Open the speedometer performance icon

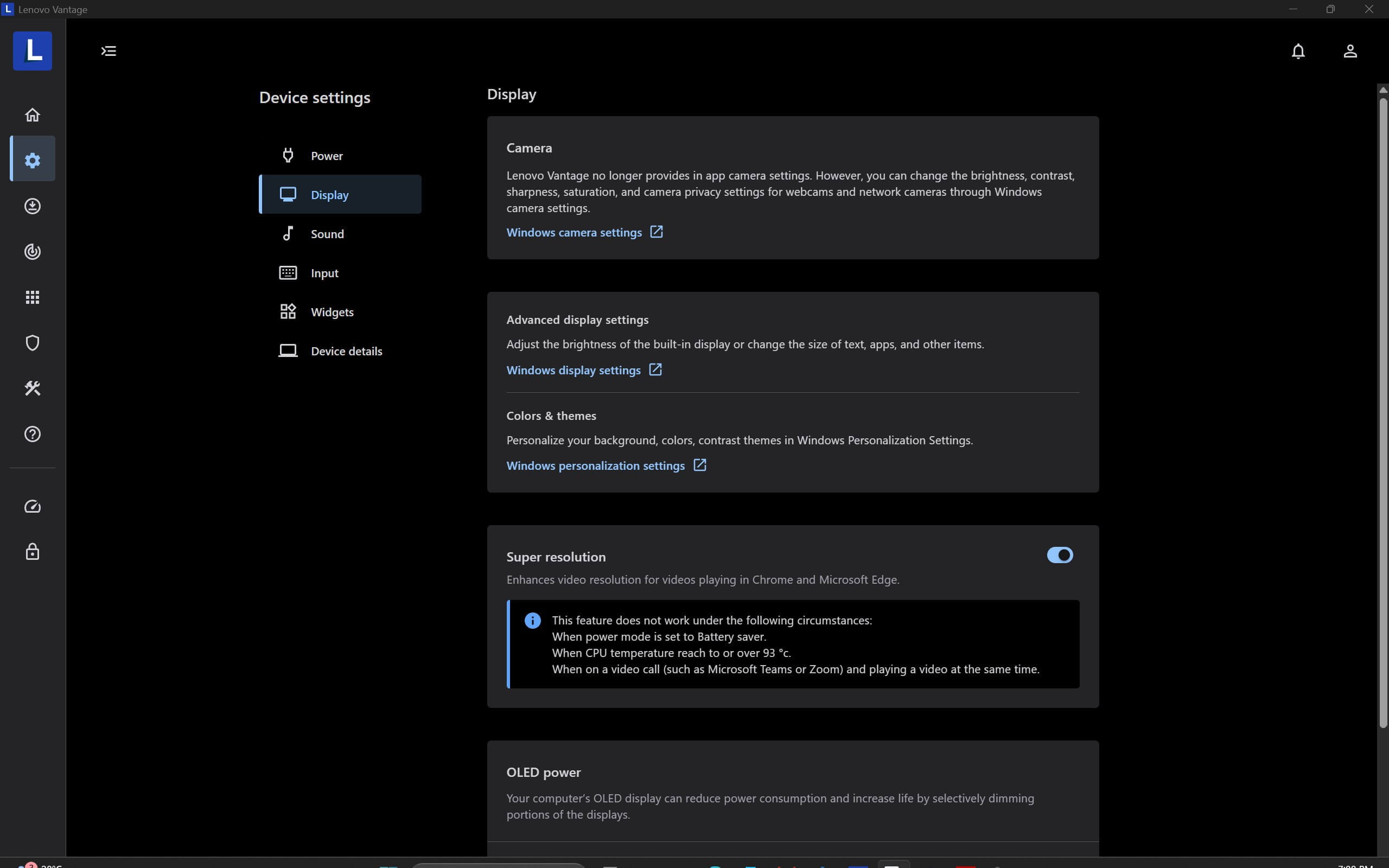tap(32, 506)
